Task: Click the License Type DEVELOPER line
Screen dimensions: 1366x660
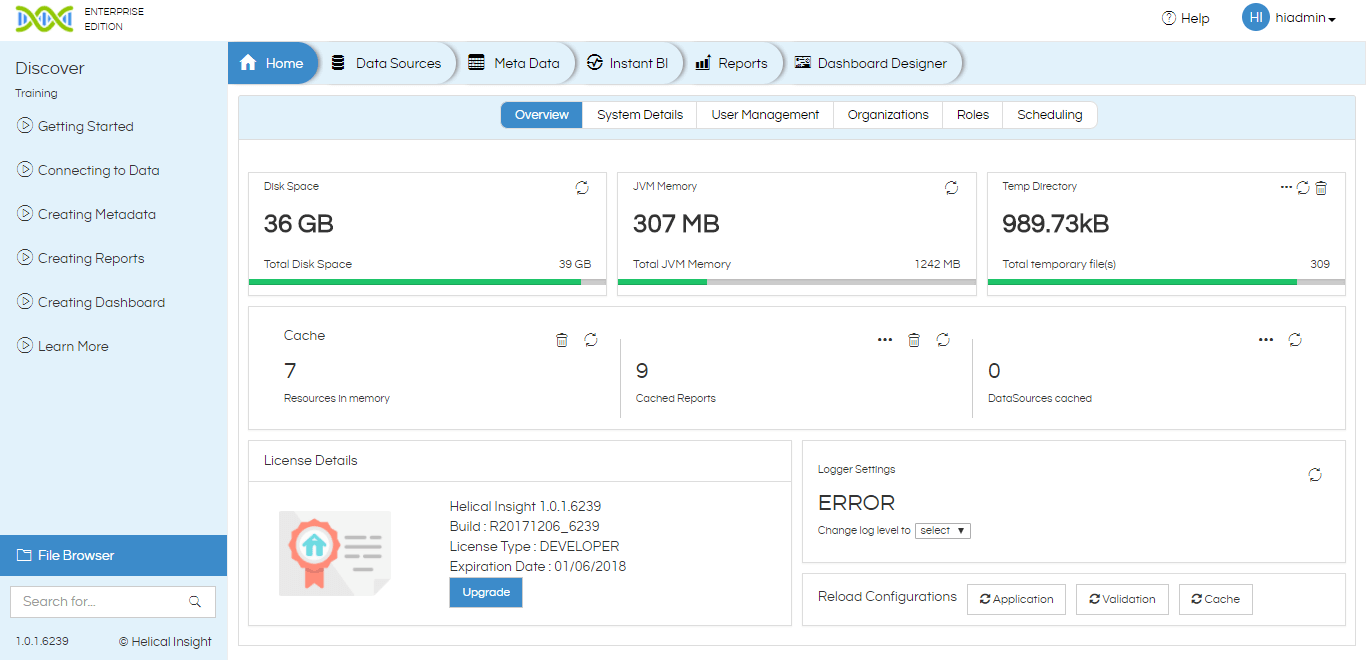Action: (x=535, y=546)
